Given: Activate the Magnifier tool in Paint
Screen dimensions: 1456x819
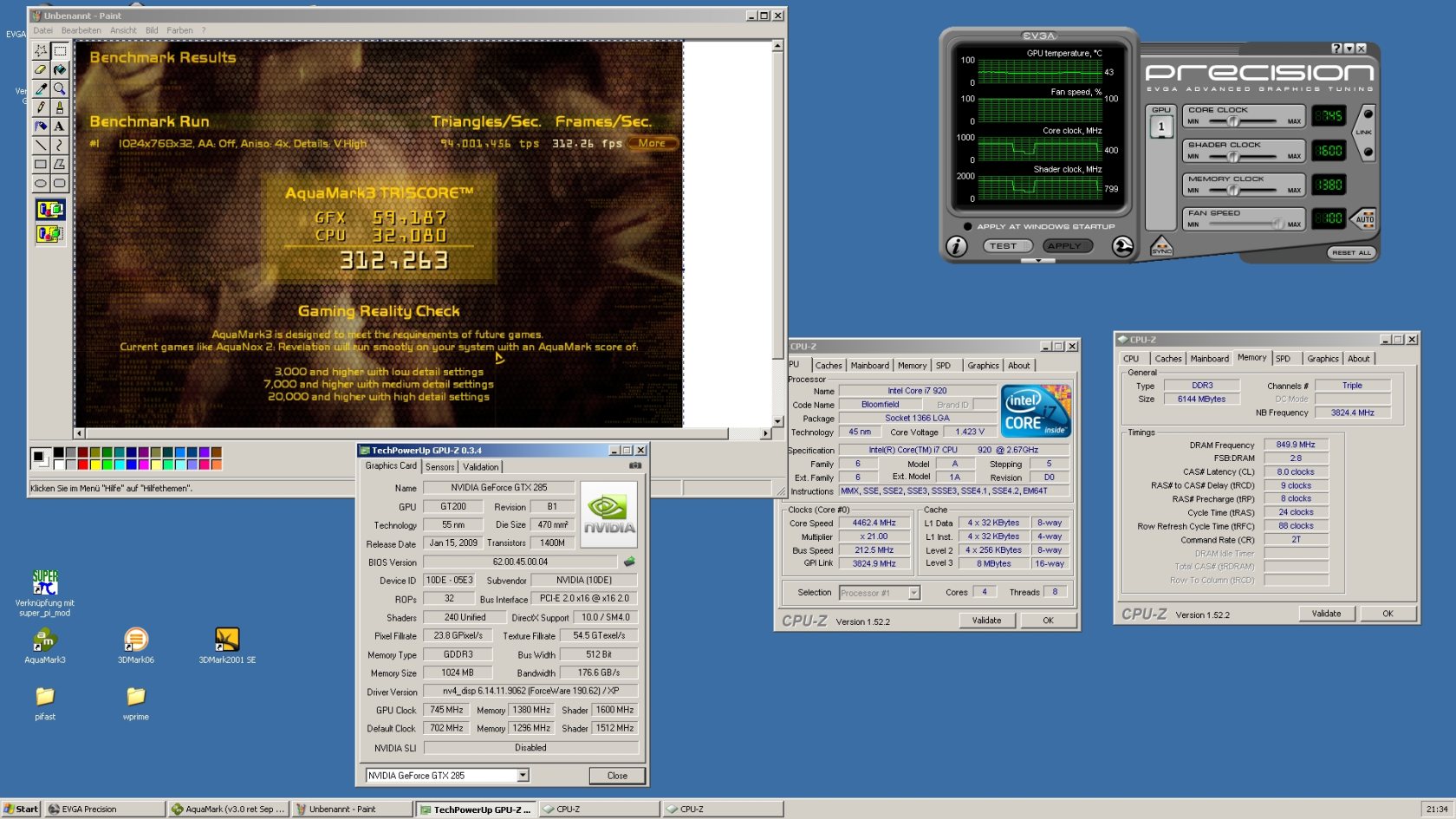Looking at the screenshot, I should (60, 89).
